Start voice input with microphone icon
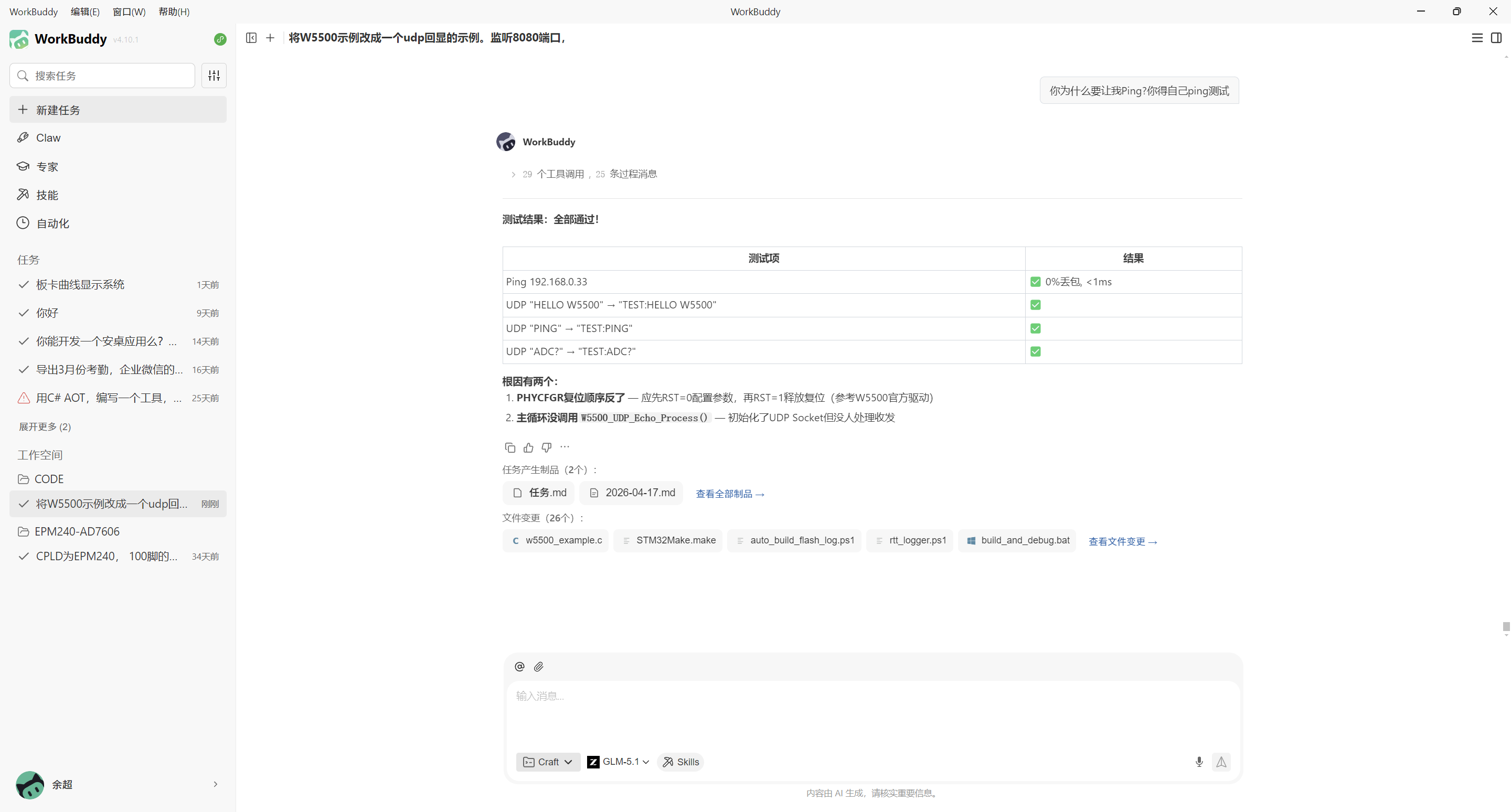 pyautogui.click(x=1199, y=762)
